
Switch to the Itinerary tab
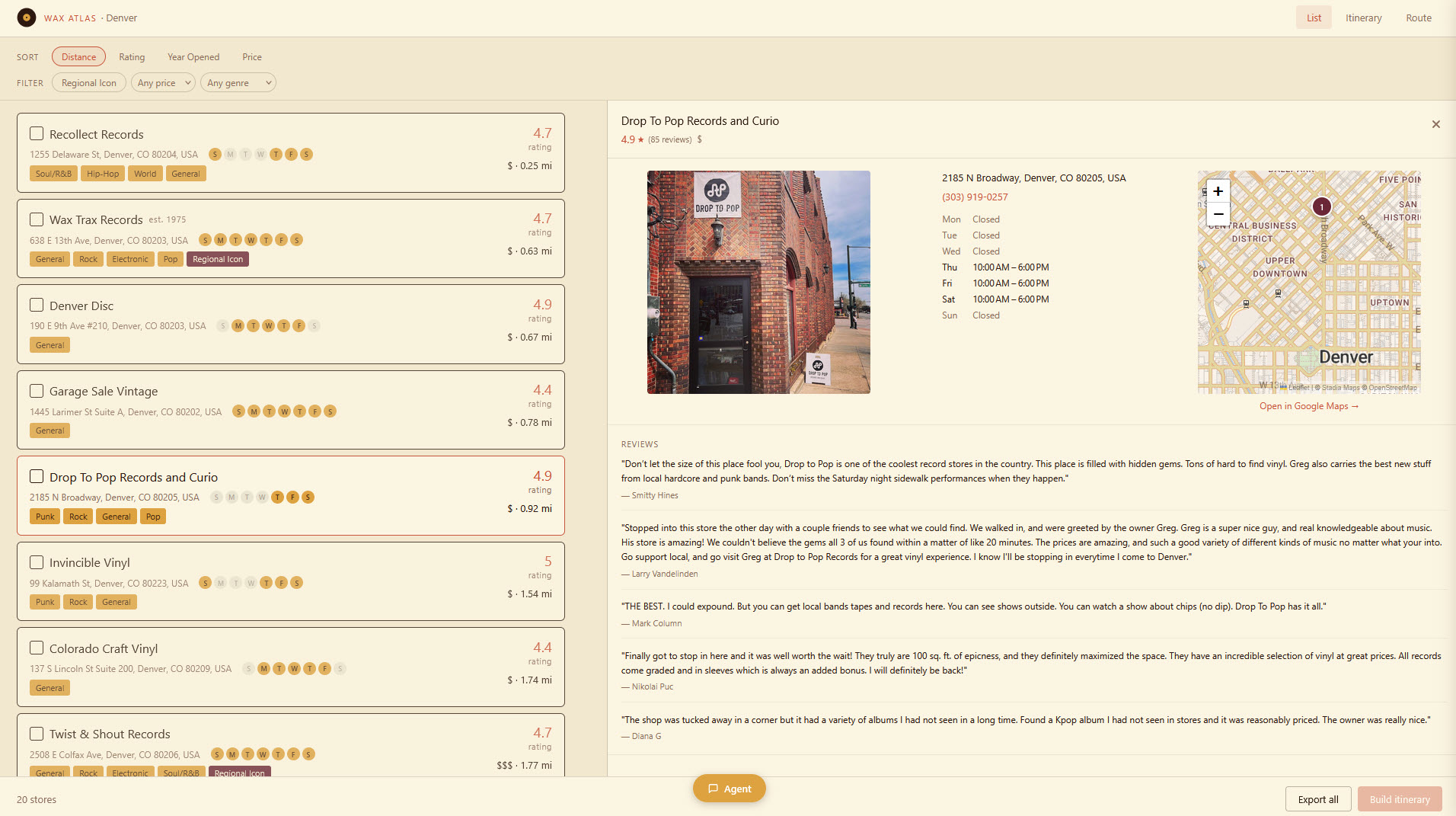click(1363, 18)
